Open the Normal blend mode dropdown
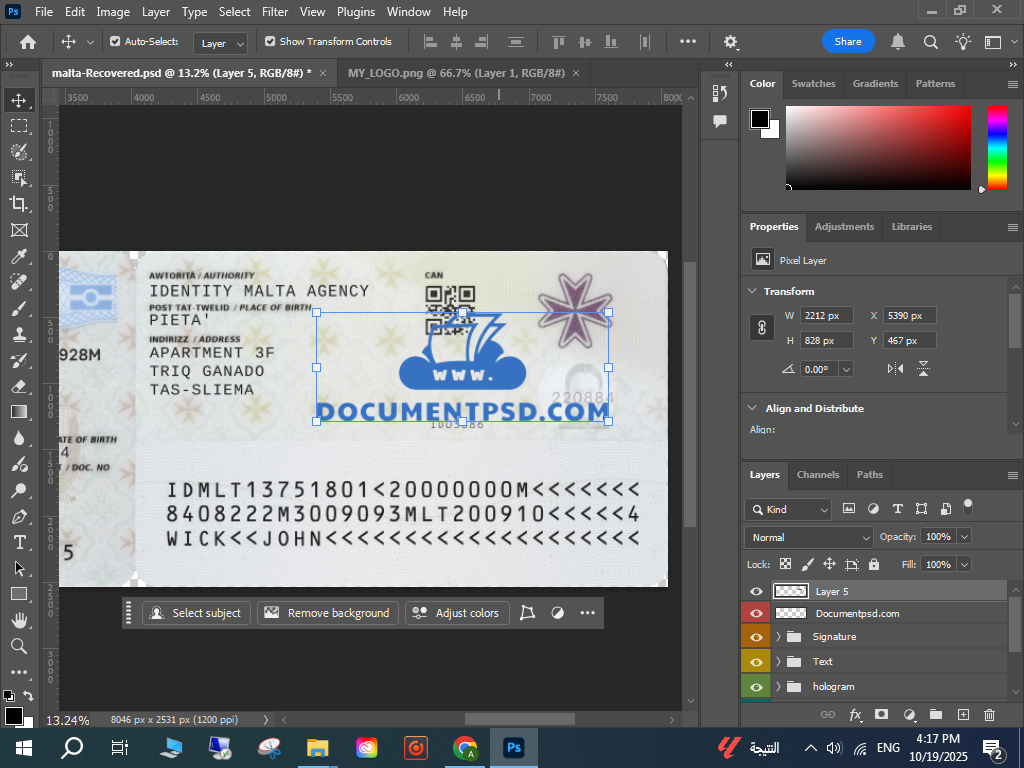The width and height of the screenshot is (1024, 768). tap(810, 537)
